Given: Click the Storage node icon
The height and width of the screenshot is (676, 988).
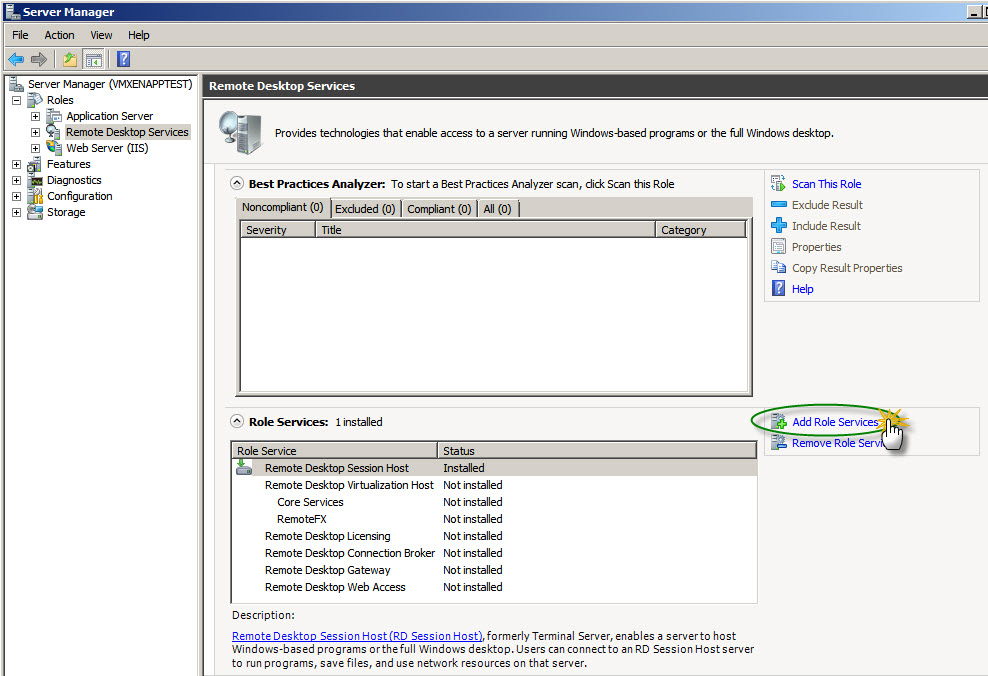Looking at the screenshot, I should point(35,212).
